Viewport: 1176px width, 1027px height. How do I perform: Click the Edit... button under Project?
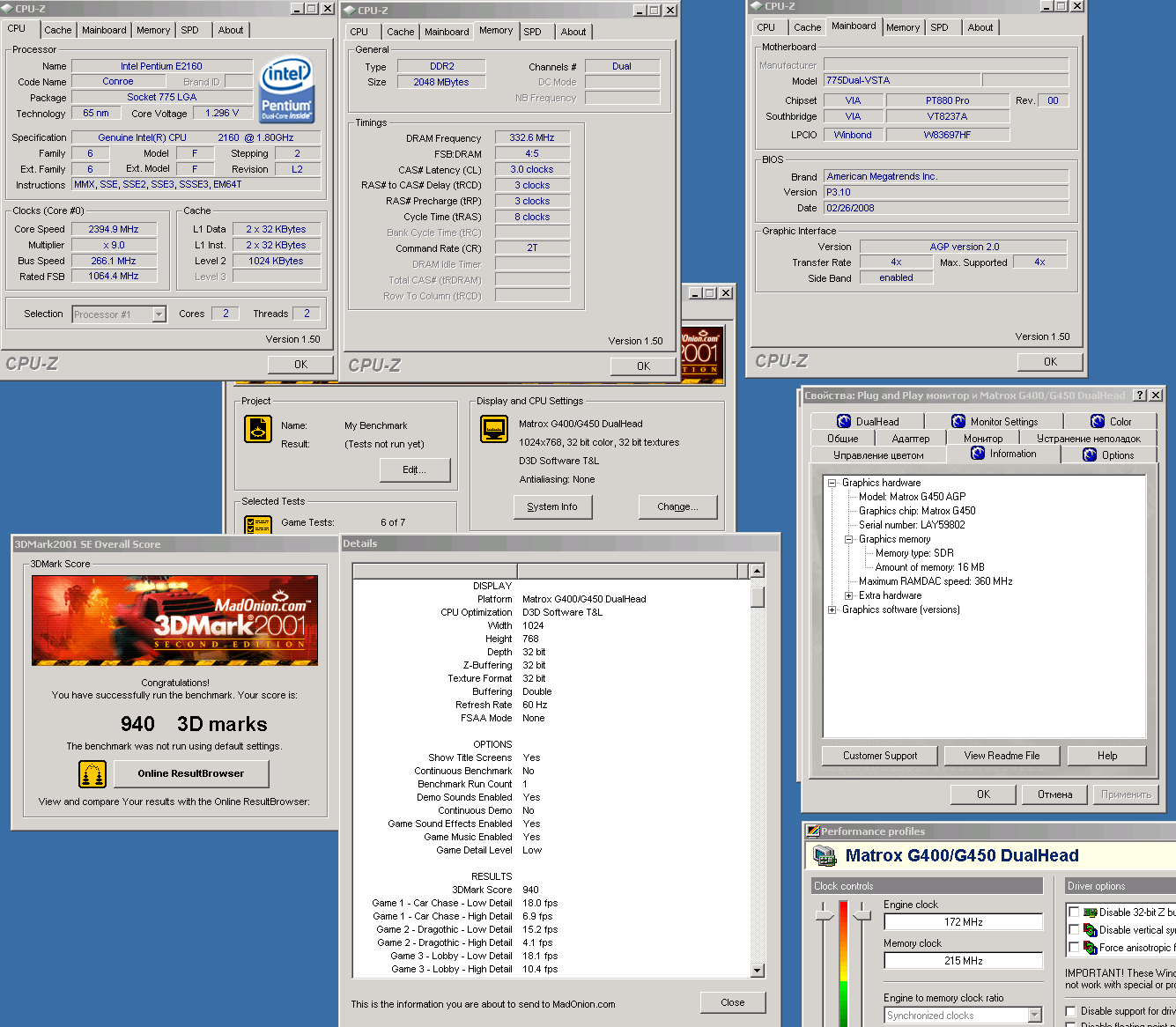(x=415, y=469)
